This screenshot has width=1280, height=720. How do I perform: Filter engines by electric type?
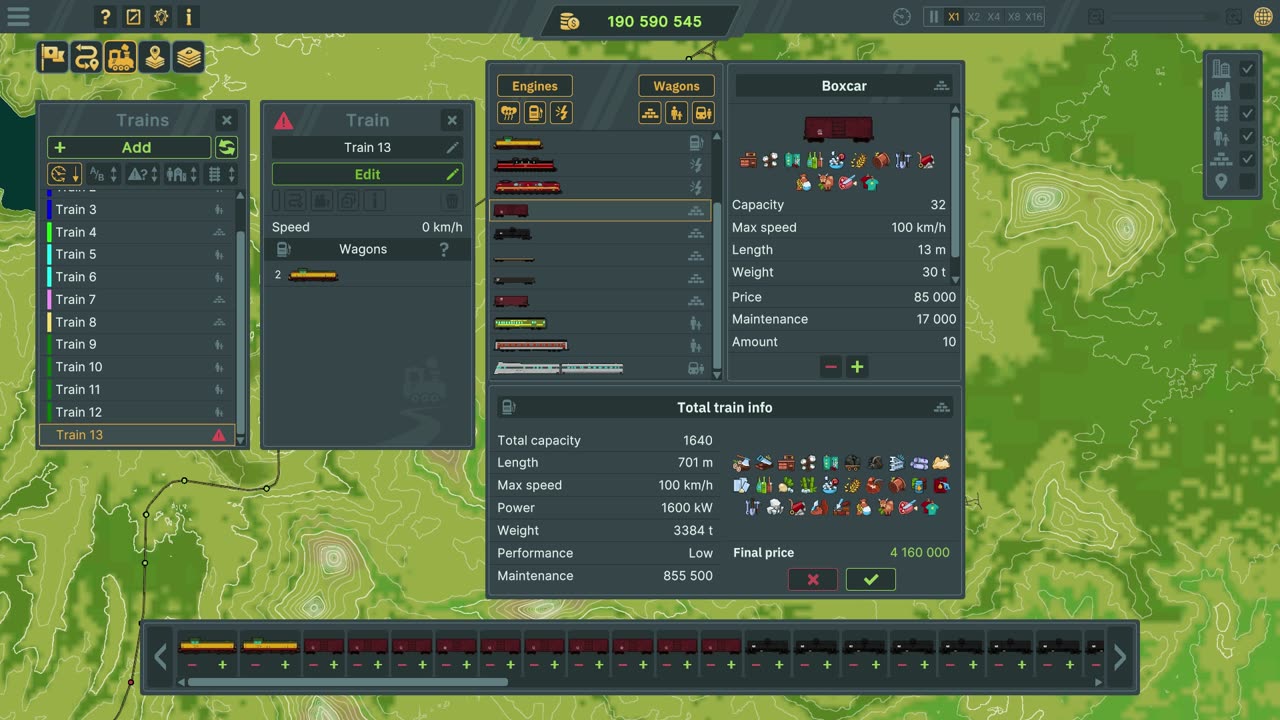(x=562, y=113)
